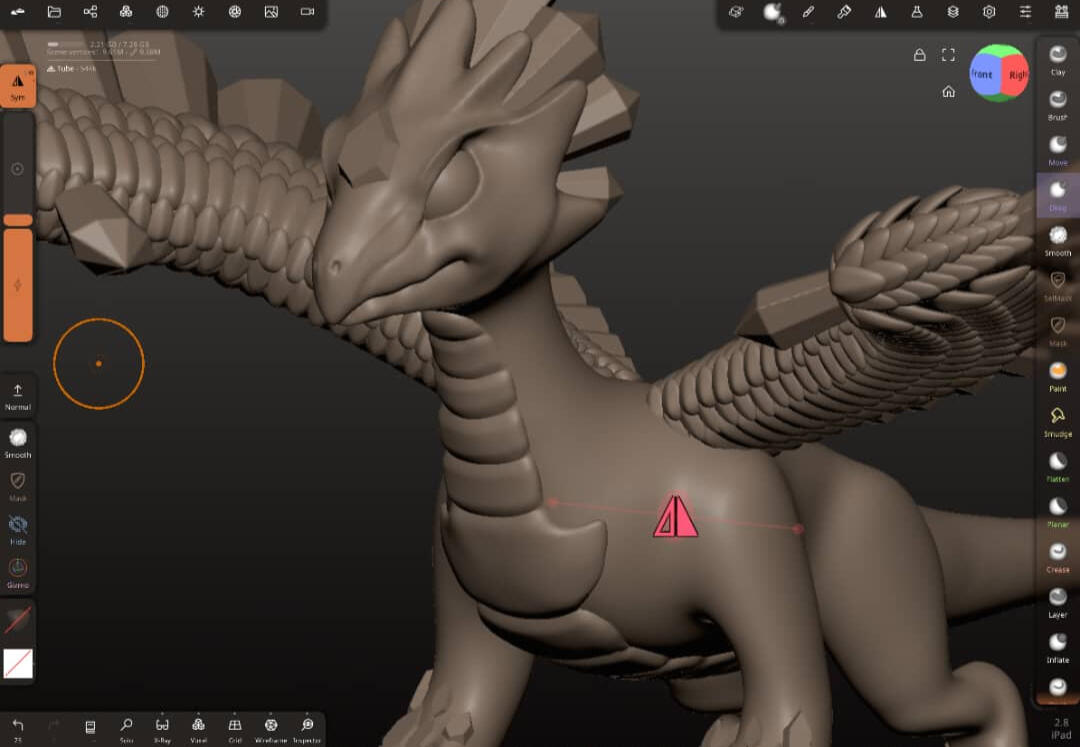
Task: Select the Clay brush tool
Action: (1057, 60)
